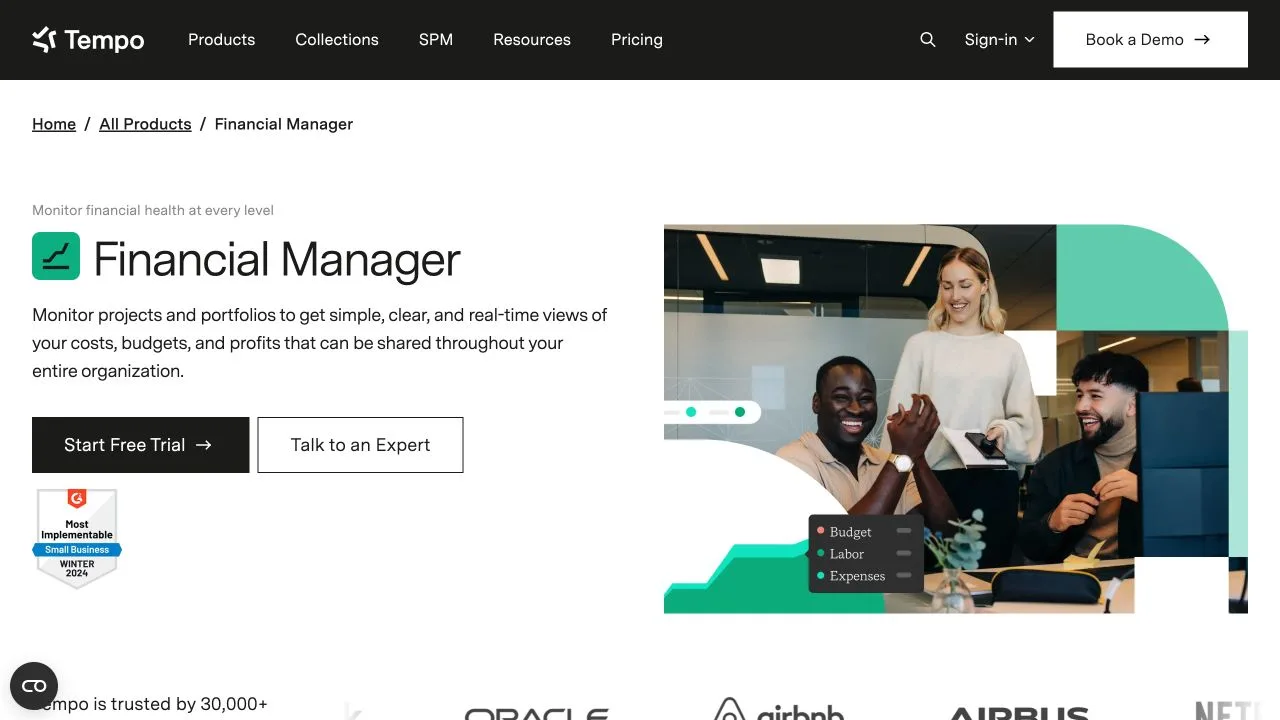Viewport: 1280px width, 720px height.
Task: Follow the All Products breadcrumb link
Action: pos(145,124)
